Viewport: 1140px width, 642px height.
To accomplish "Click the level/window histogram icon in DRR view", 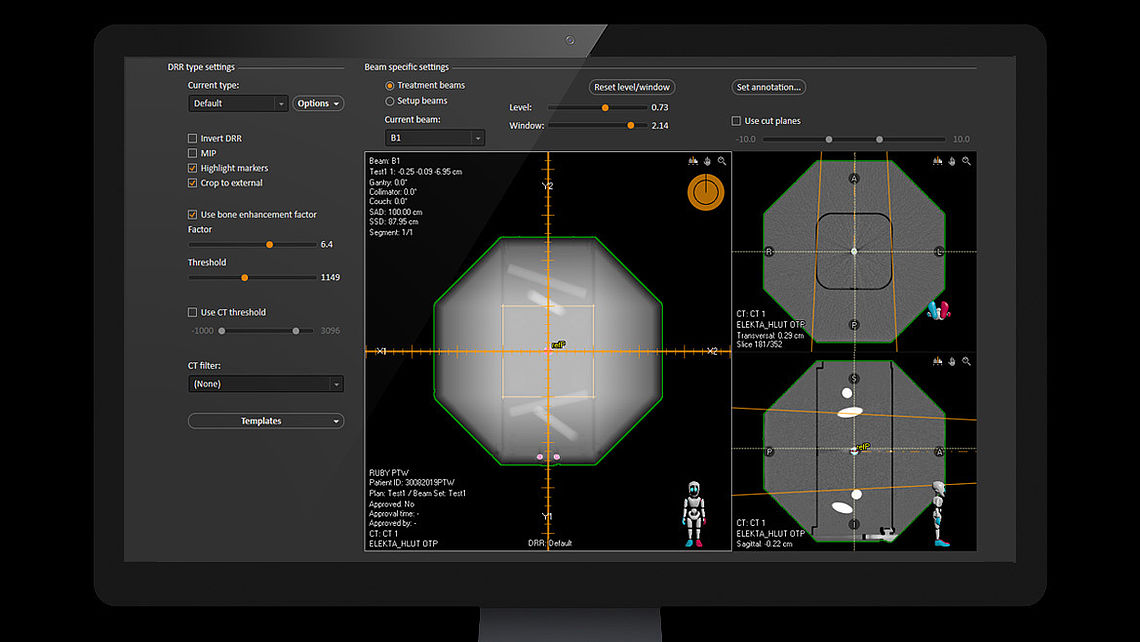I will (693, 161).
